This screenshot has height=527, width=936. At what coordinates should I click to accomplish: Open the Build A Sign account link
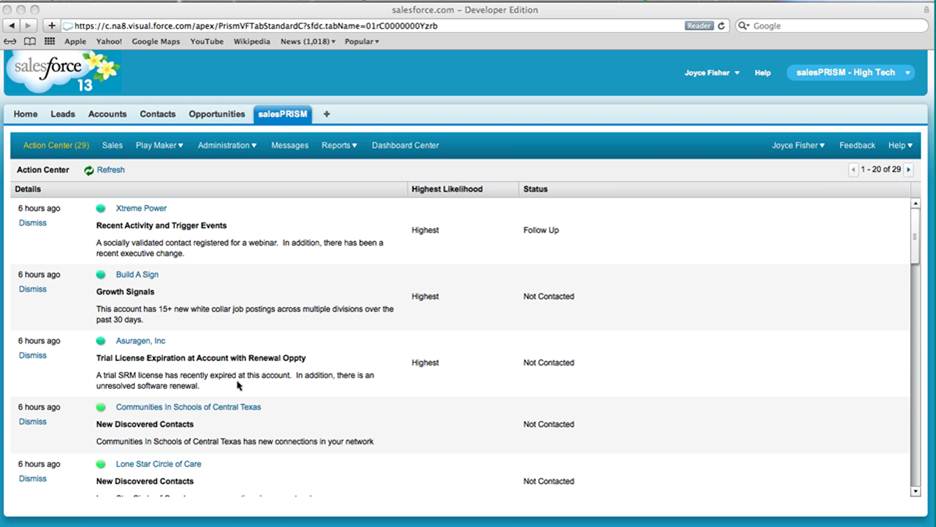[137, 275]
